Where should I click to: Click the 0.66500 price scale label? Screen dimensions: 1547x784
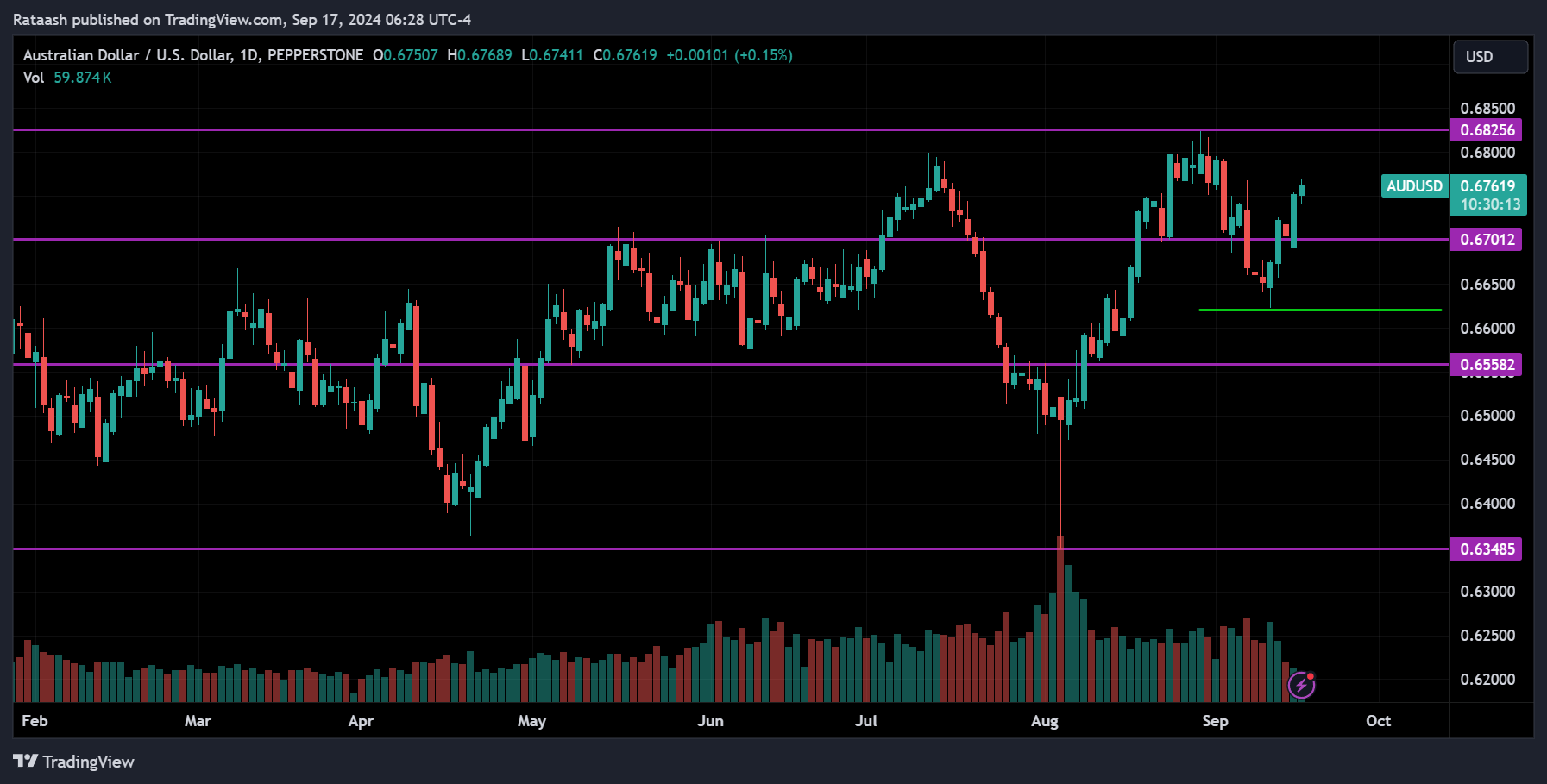click(x=1487, y=285)
